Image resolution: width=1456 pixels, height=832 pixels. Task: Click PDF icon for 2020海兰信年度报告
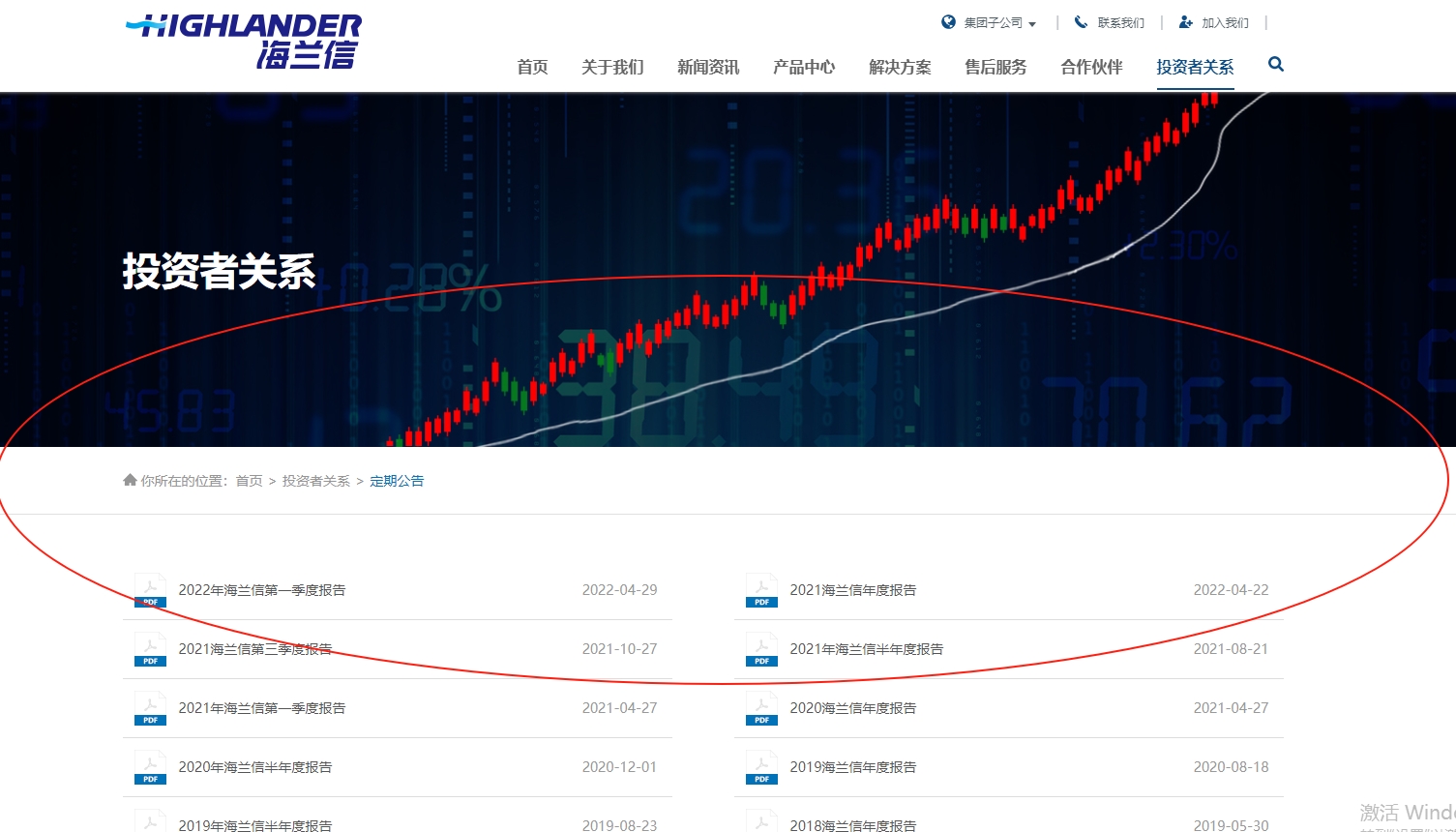(761, 708)
